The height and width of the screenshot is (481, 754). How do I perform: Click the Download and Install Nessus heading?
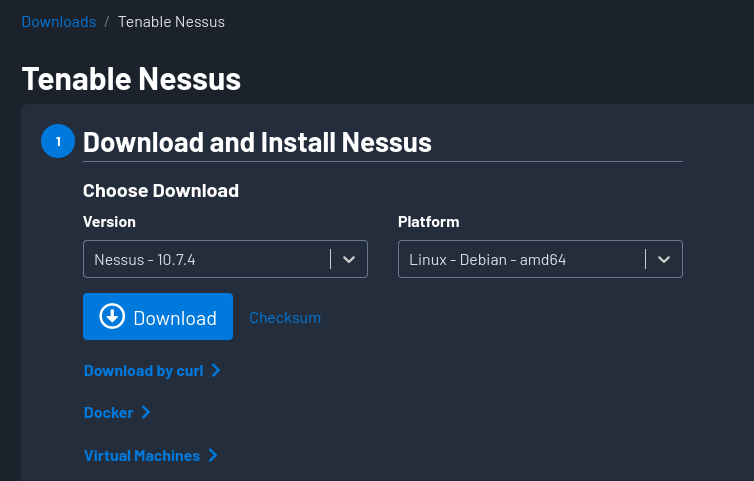pos(257,142)
